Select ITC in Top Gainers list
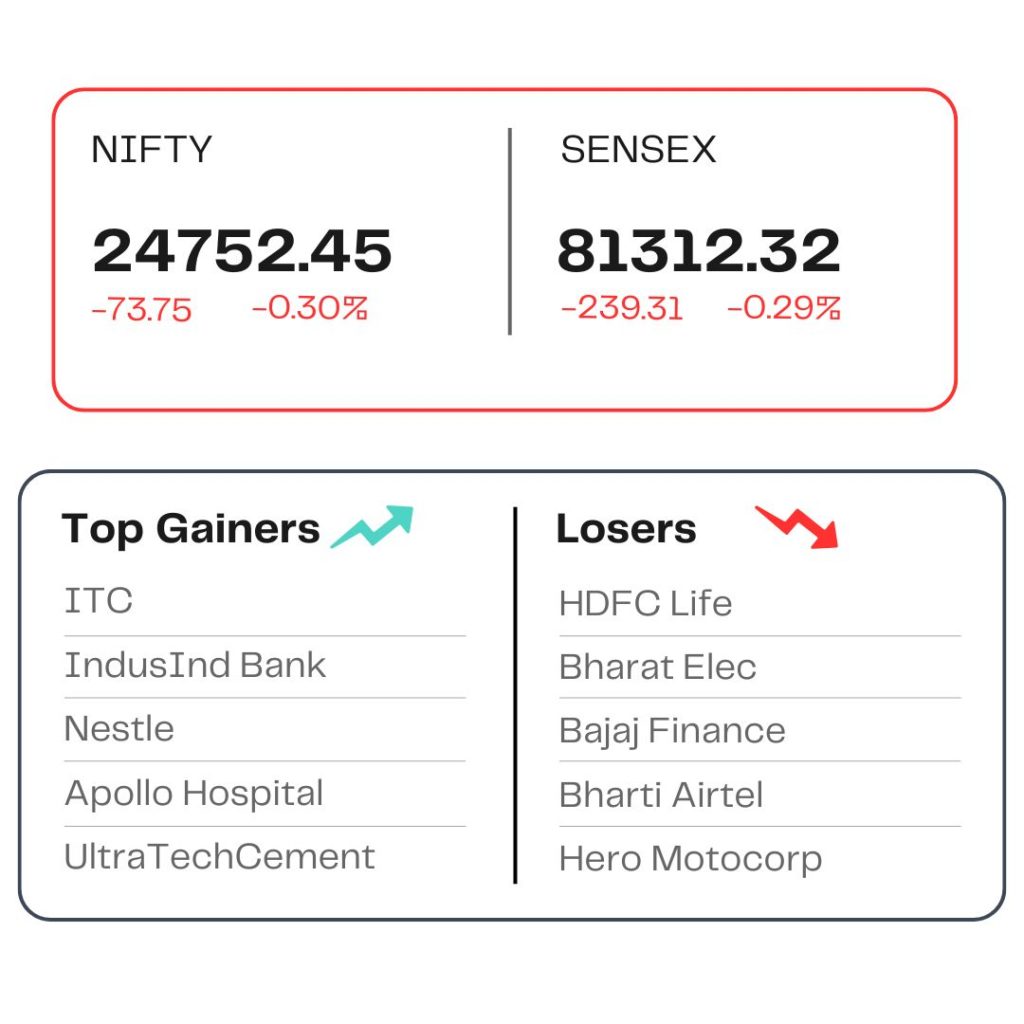This screenshot has width=1024, height=1024. coord(99,601)
